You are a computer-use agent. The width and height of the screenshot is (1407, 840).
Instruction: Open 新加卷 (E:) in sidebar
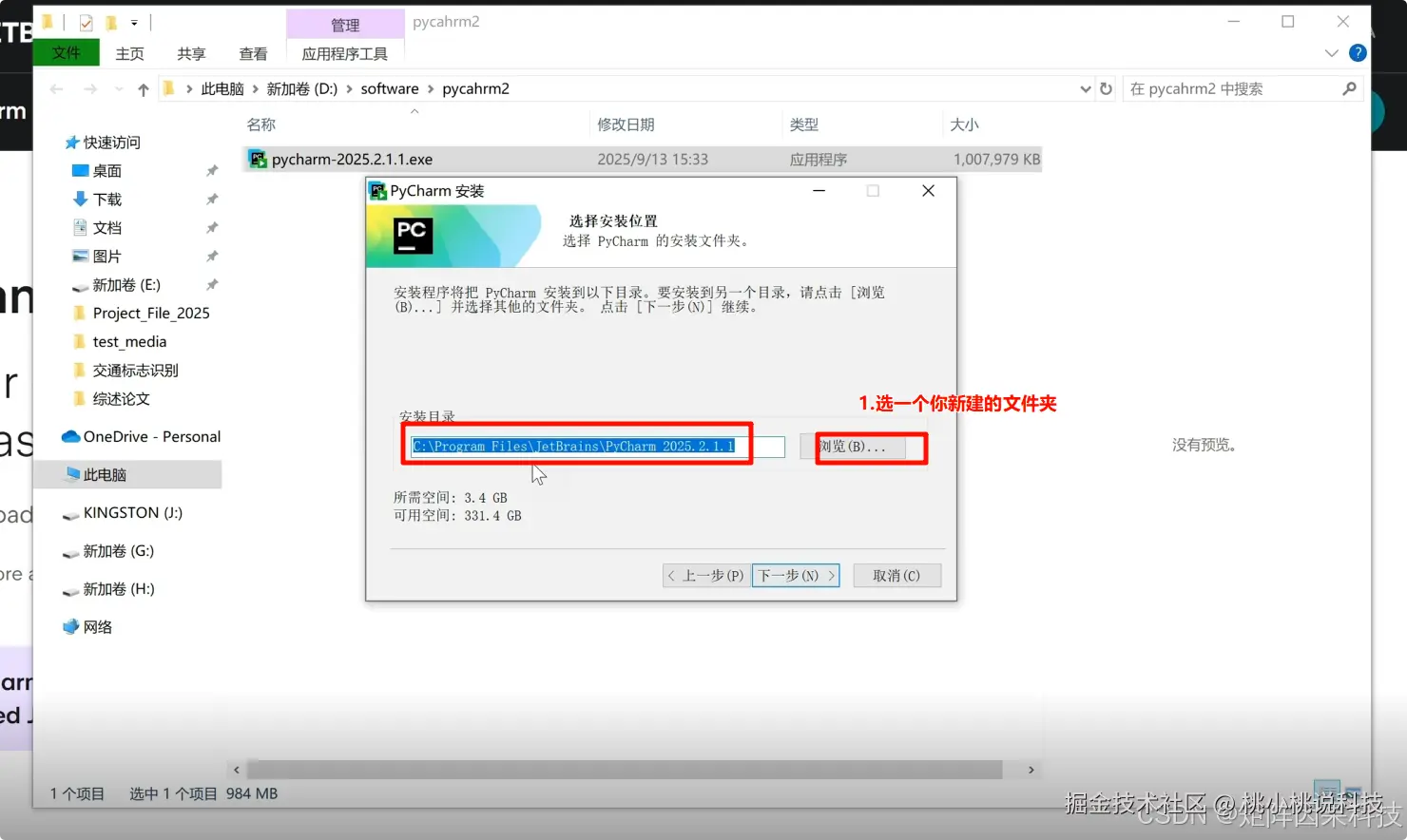[125, 285]
